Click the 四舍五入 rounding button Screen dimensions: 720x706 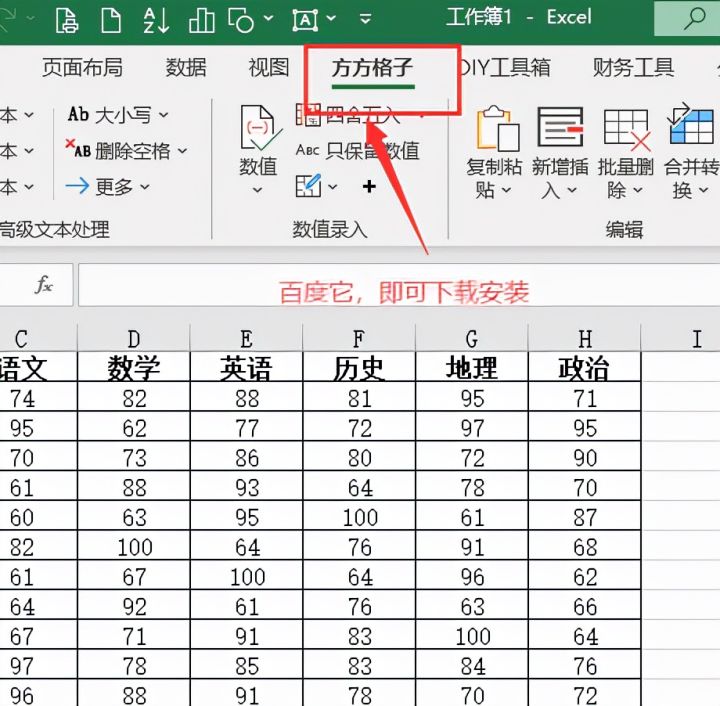(349, 115)
